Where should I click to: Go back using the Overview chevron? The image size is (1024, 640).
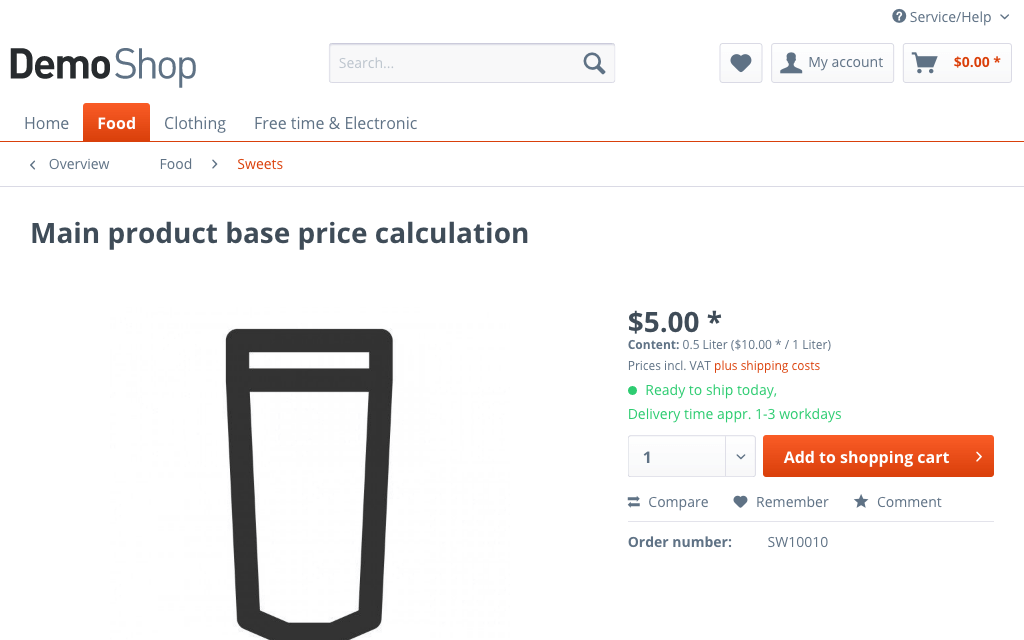click(33, 164)
